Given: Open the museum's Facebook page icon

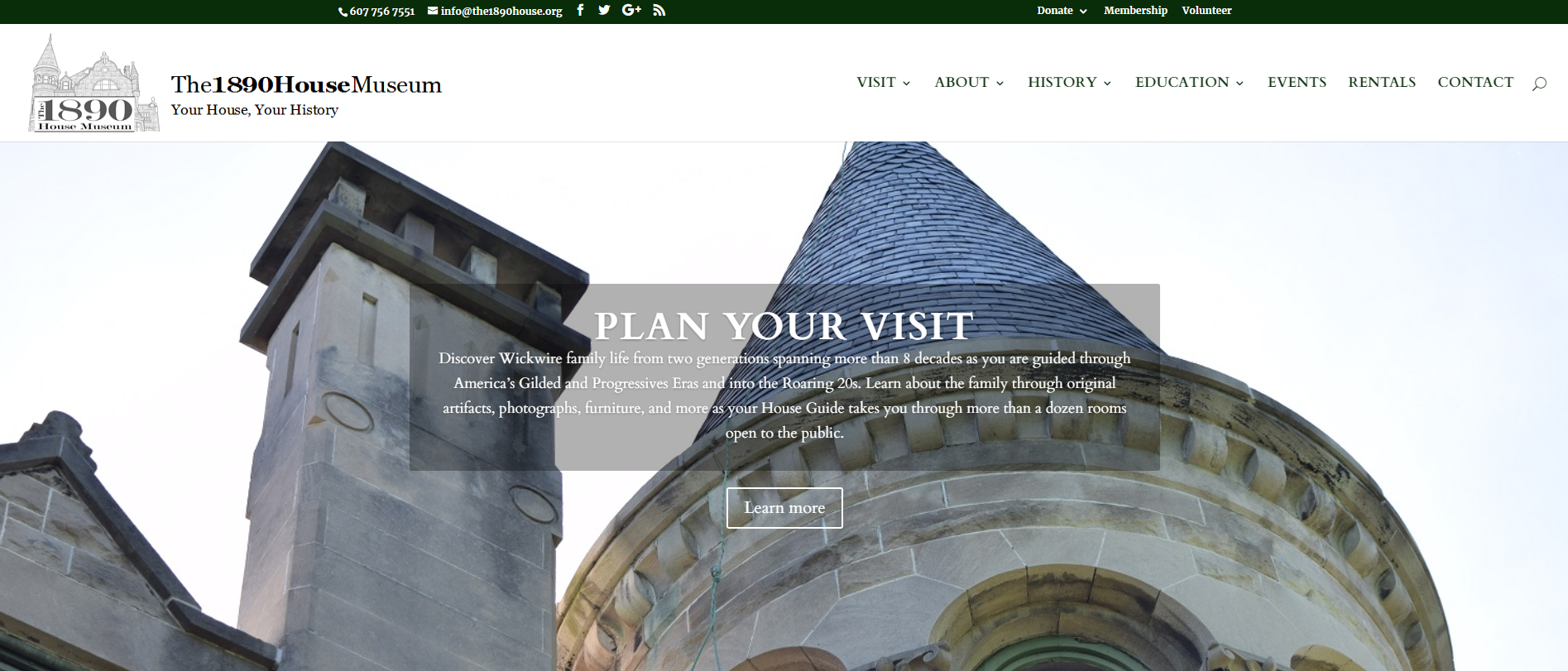Looking at the screenshot, I should pos(580,10).
